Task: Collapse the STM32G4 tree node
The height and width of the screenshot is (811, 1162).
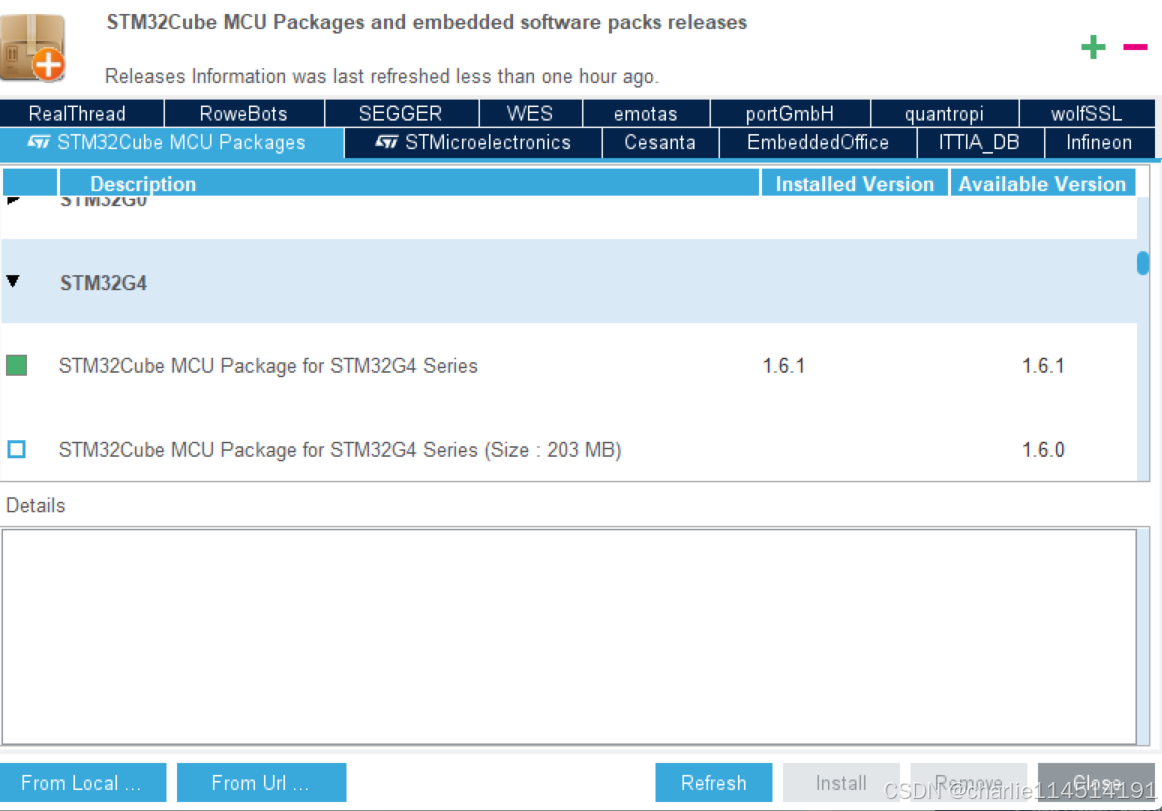Action: point(13,281)
